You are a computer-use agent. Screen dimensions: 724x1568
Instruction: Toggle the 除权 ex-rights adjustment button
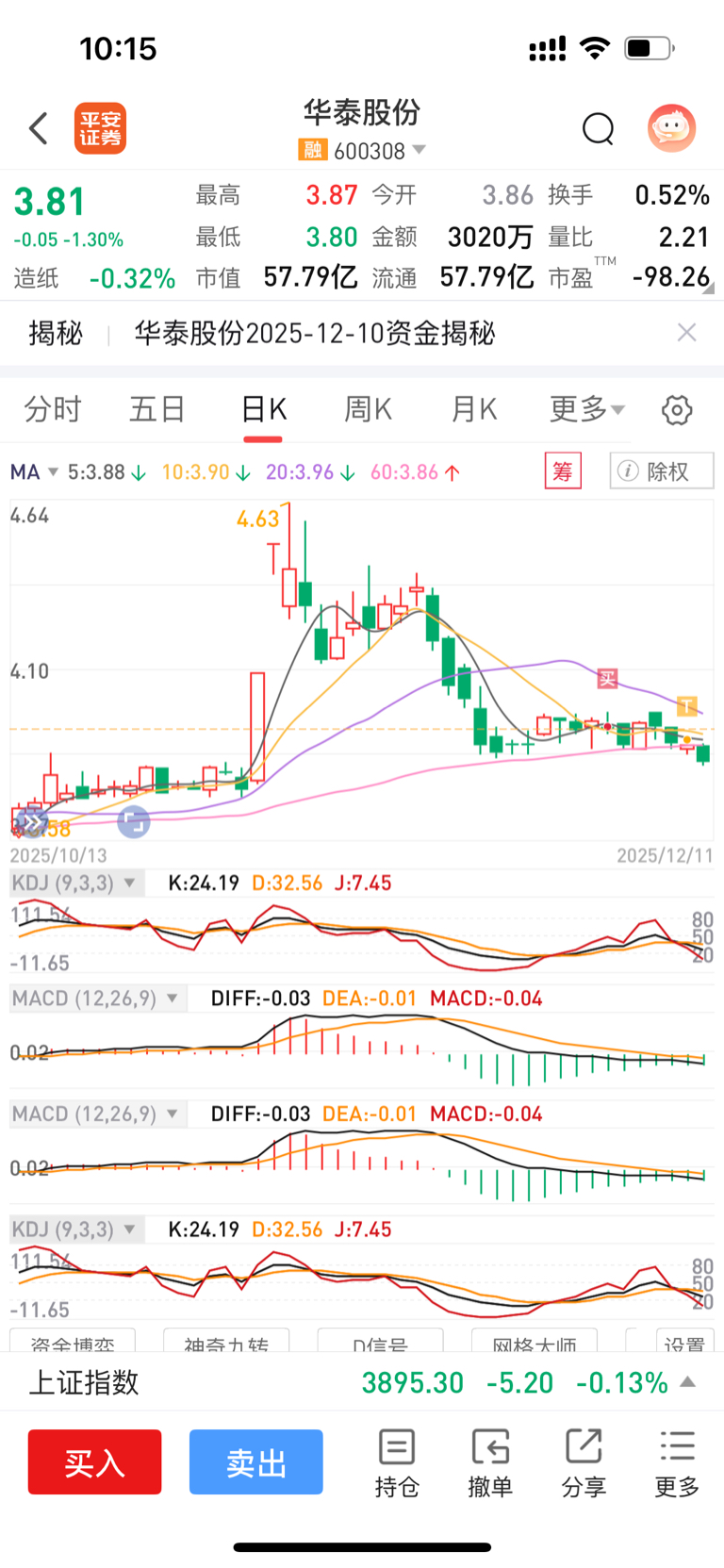[662, 470]
